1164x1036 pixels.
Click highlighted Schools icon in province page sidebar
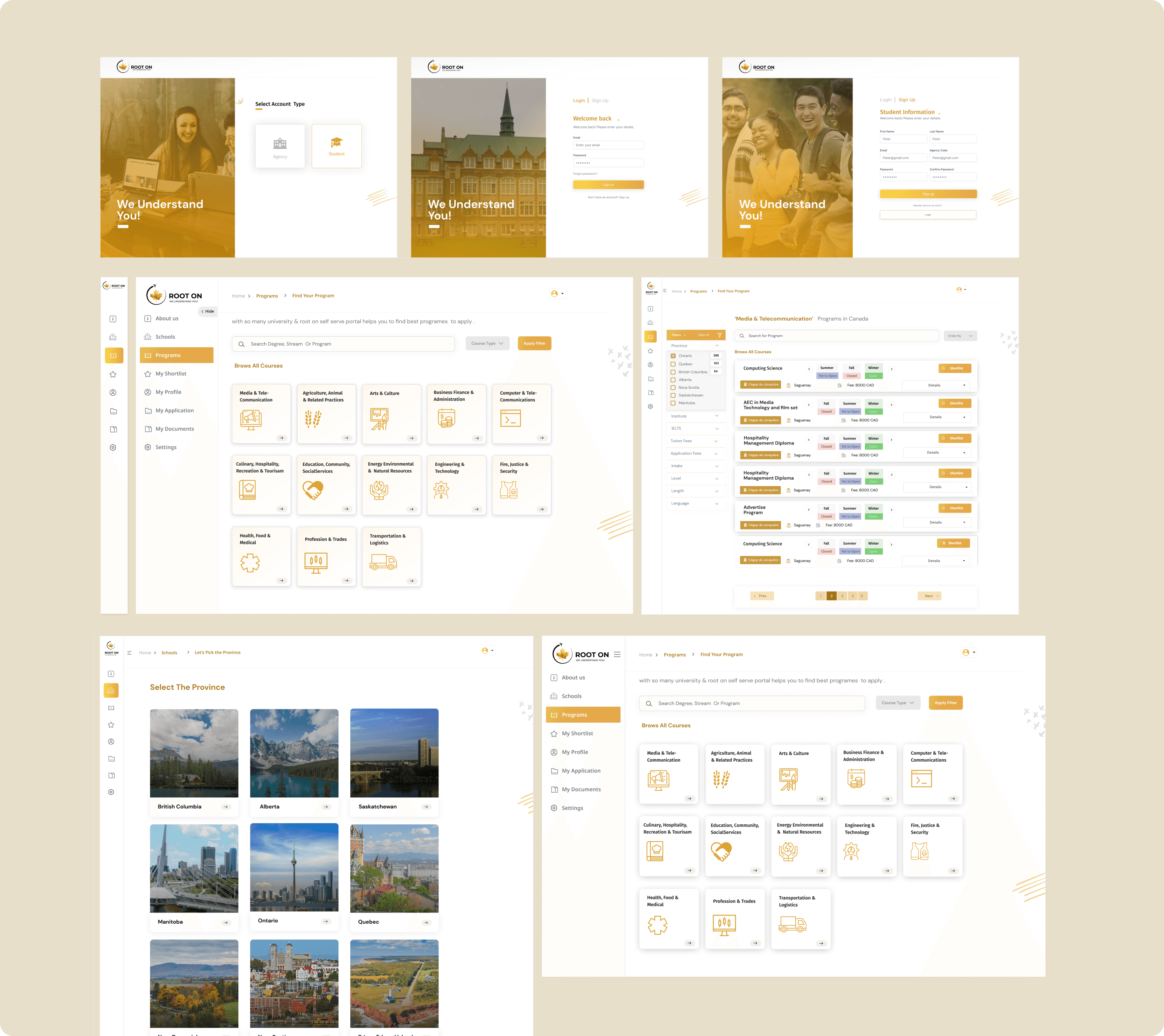click(111, 690)
